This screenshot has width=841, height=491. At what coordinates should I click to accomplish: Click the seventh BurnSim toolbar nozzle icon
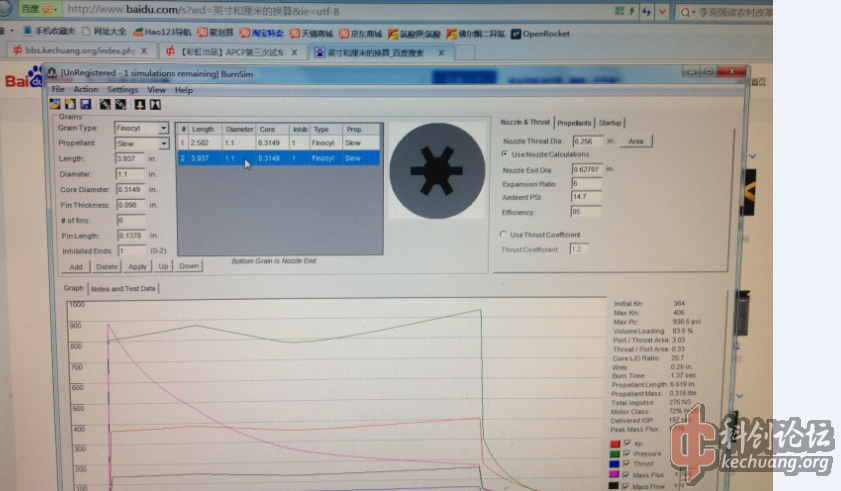pyautogui.click(x=155, y=105)
